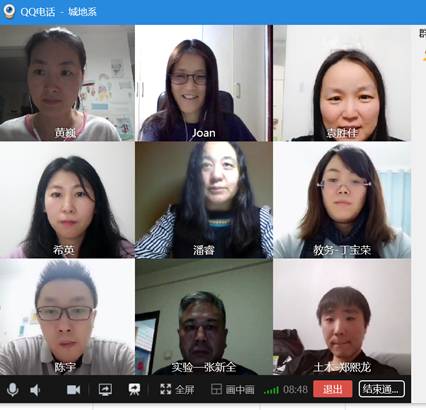The image size is (426, 410).
Task: Mute the microphone in the call toolbar
Action: pyautogui.click(x=13, y=389)
